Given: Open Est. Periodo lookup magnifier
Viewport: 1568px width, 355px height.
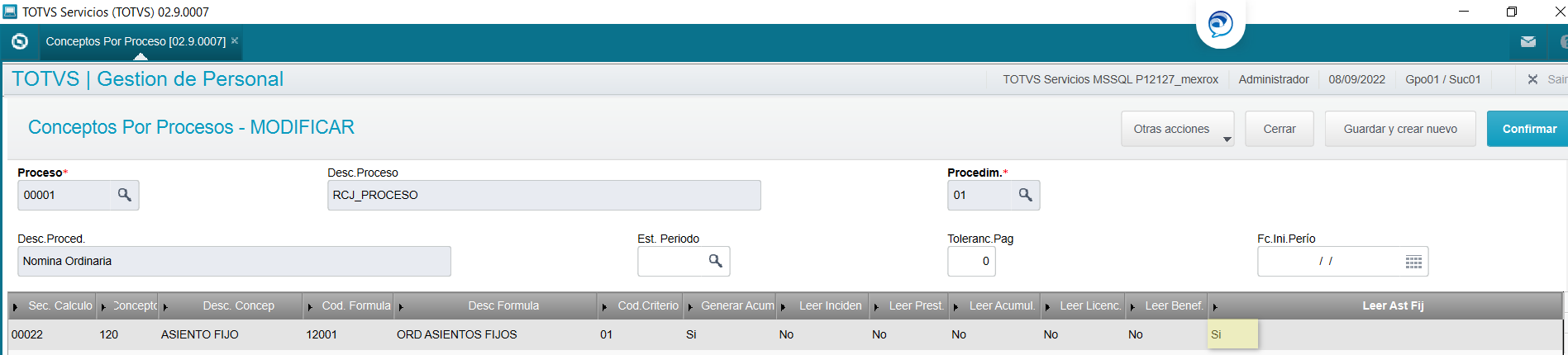Looking at the screenshot, I should tap(716, 261).
